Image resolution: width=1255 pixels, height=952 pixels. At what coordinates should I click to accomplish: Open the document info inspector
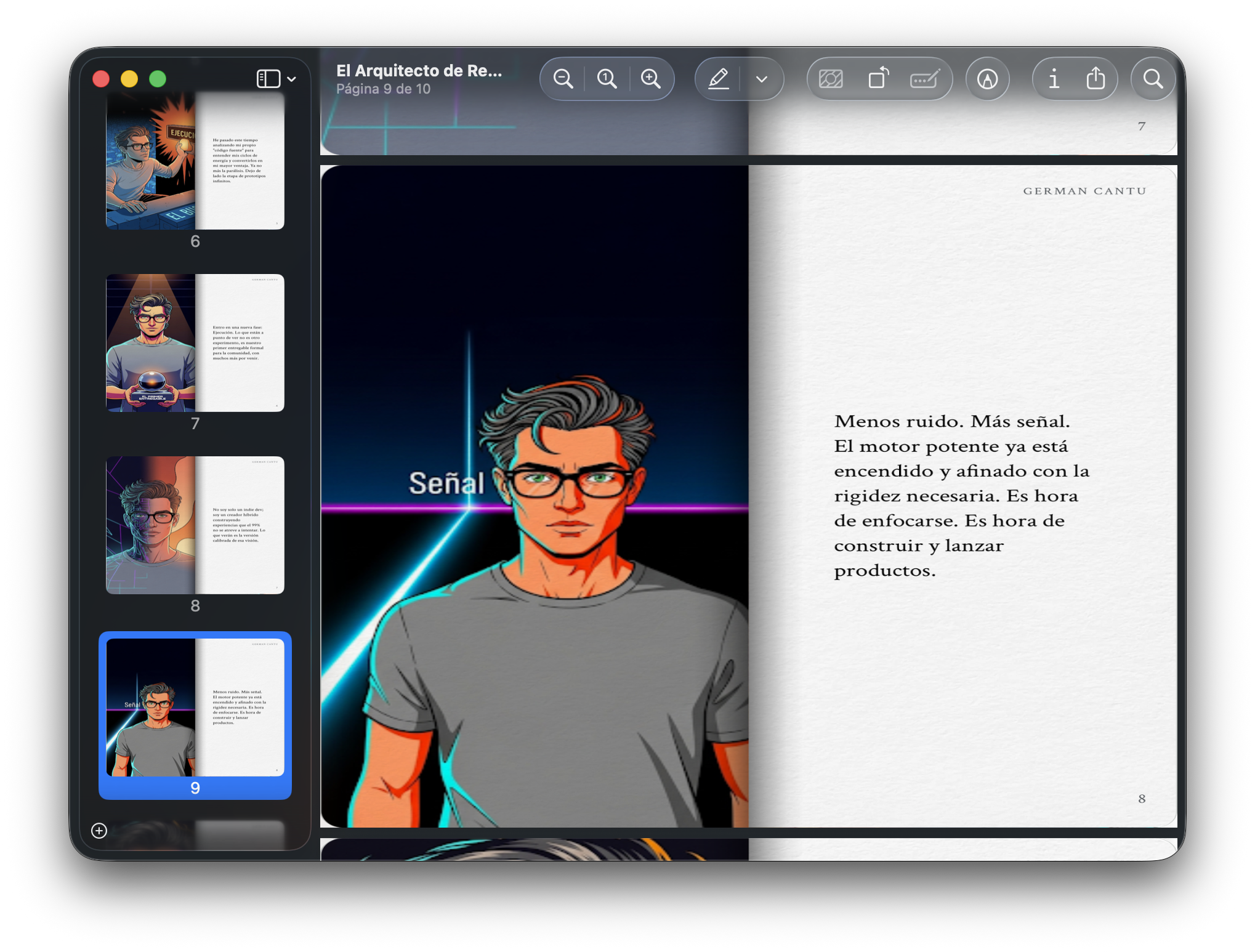tap(1054, 79)
